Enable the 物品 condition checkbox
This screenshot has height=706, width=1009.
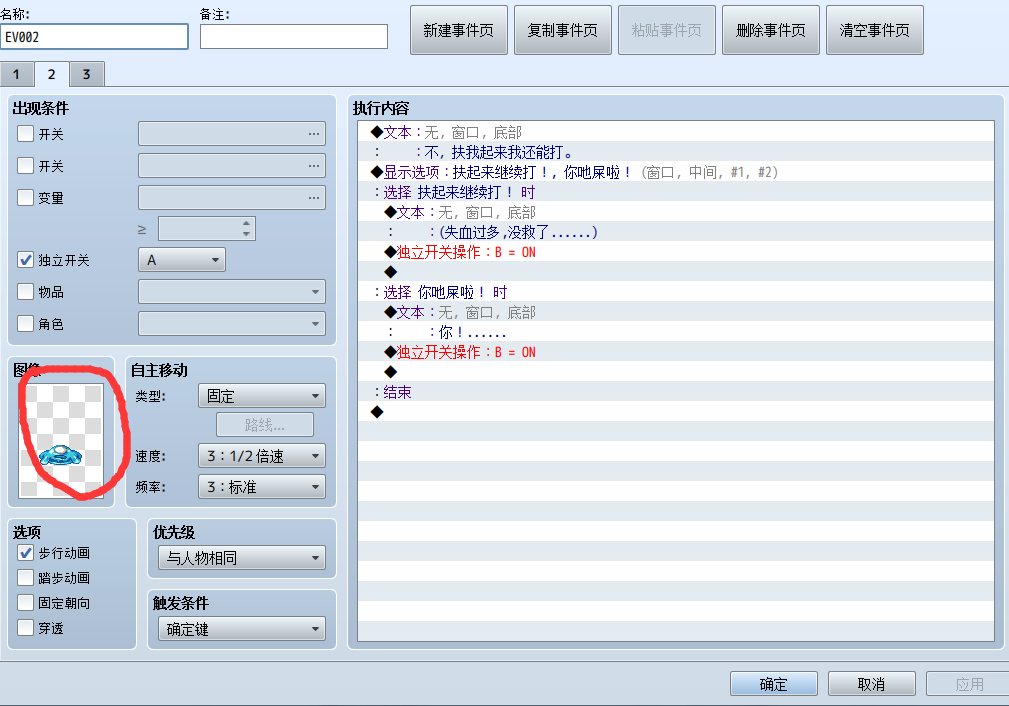click(x=26, y=292)
